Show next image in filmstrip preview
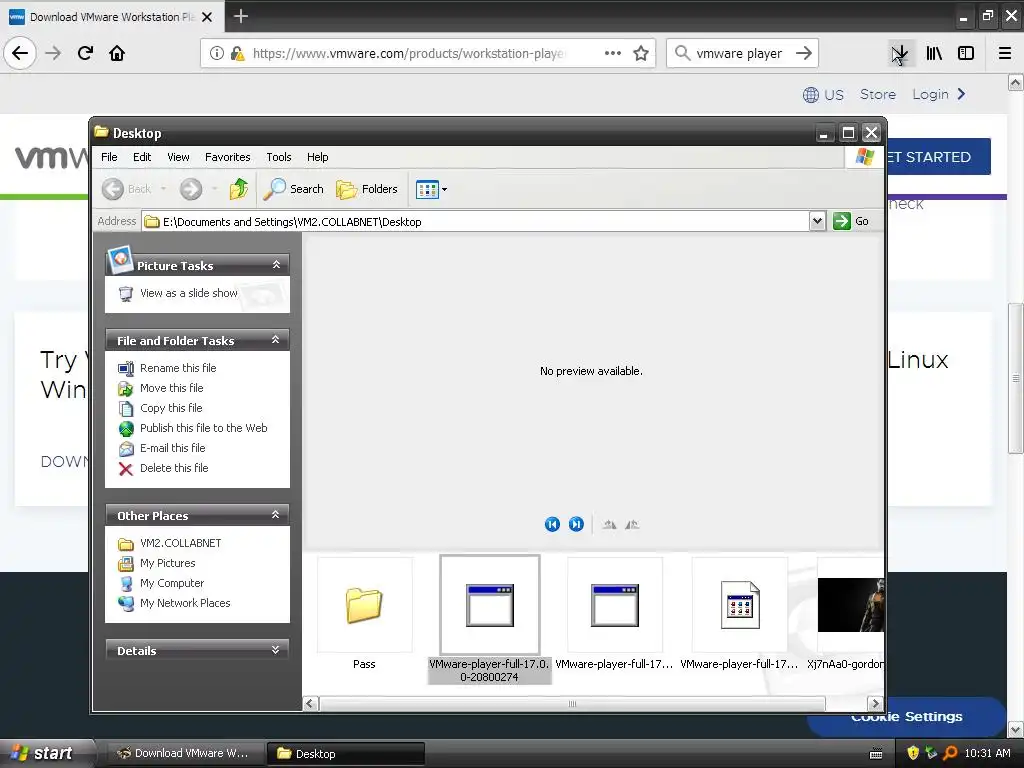Image resolution: width=1024 pixels, height=768 pixels. tap(576, 524)
